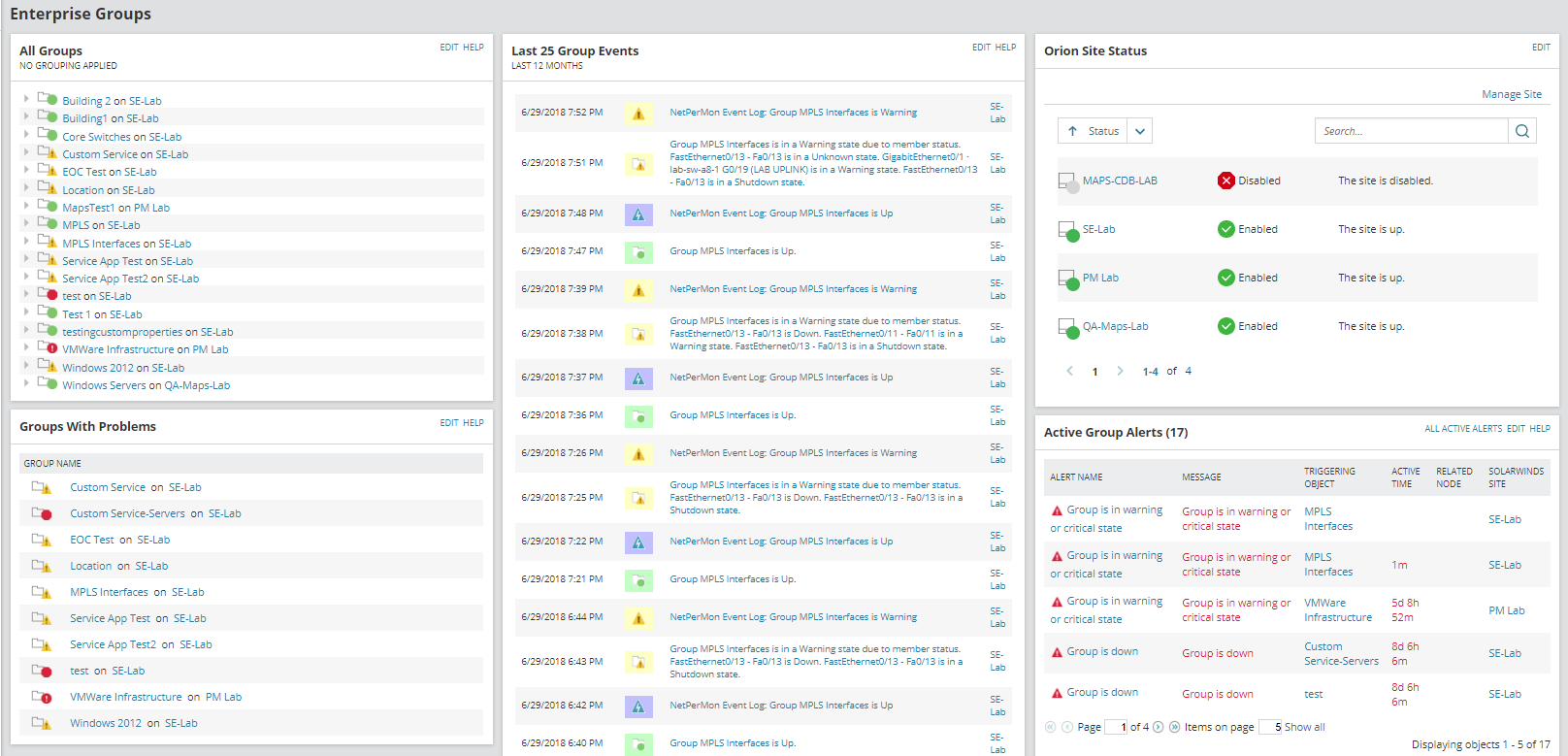Screen dimensions: 1568x756
Task: Click the Page number input in alerts pagination
Action: (1116, 727)
